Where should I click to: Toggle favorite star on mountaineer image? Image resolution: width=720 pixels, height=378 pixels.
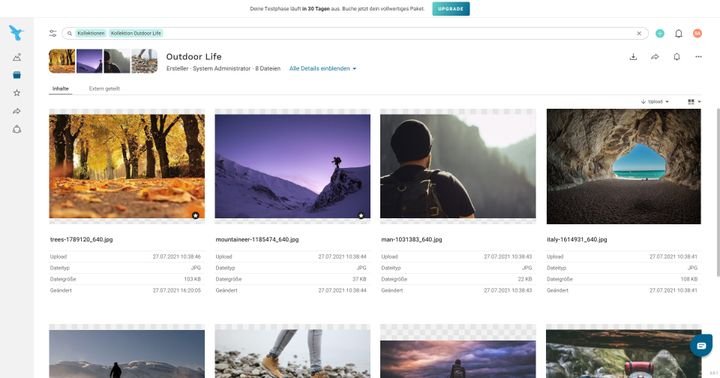coord(361,215)
